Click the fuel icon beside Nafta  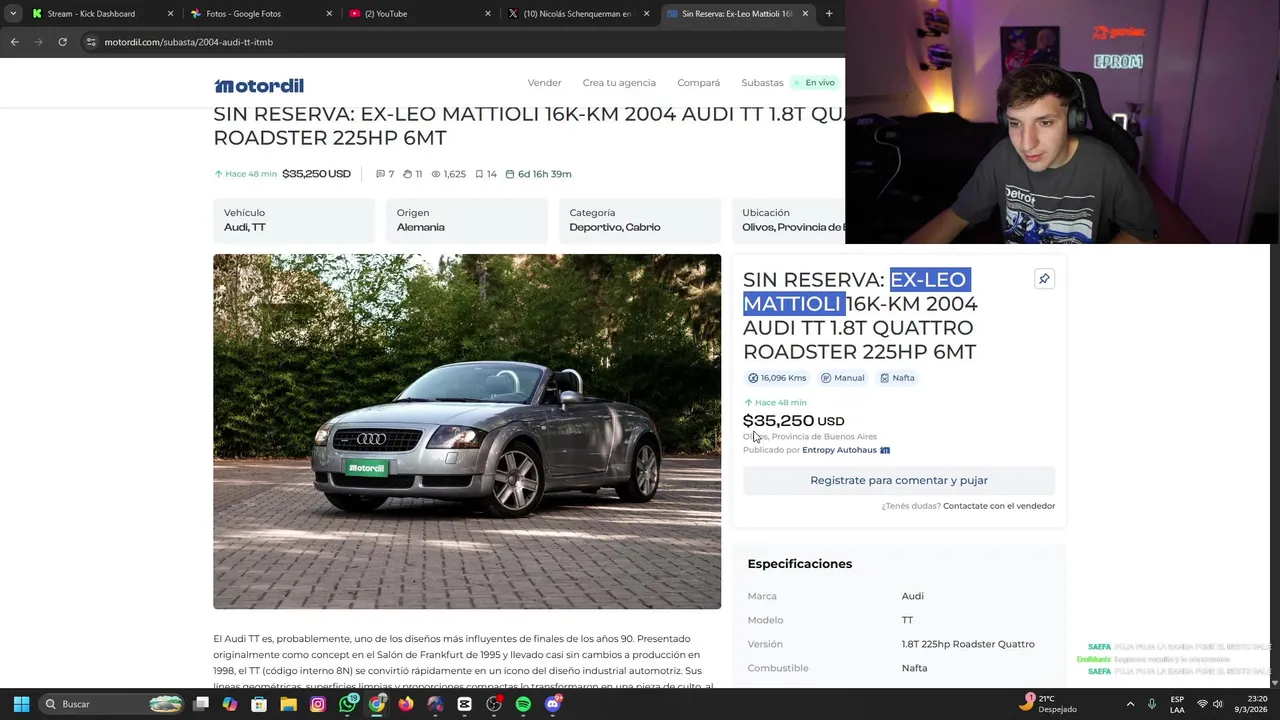pos(884,378)
